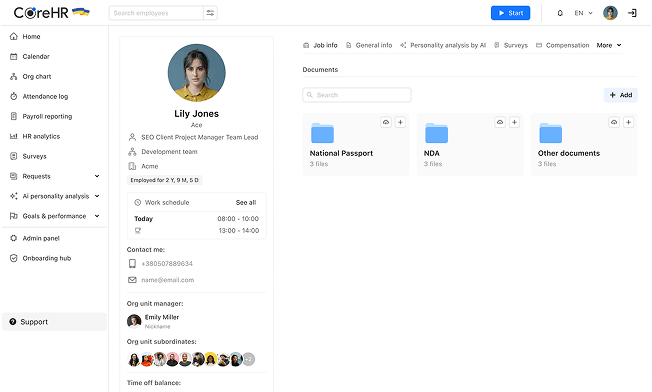Click the AI personality analysis sparkle icon
Screen dimensions: 652x392
tap(14, 196)
